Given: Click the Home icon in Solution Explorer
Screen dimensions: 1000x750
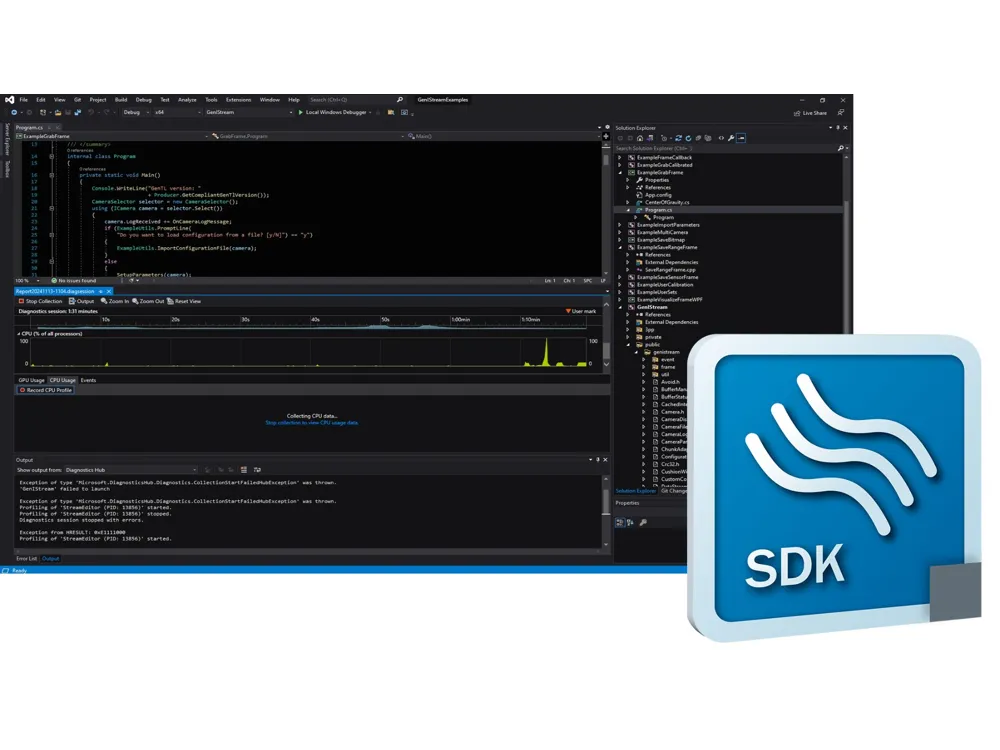Looking at the screenshot, I should pos(640,138).
